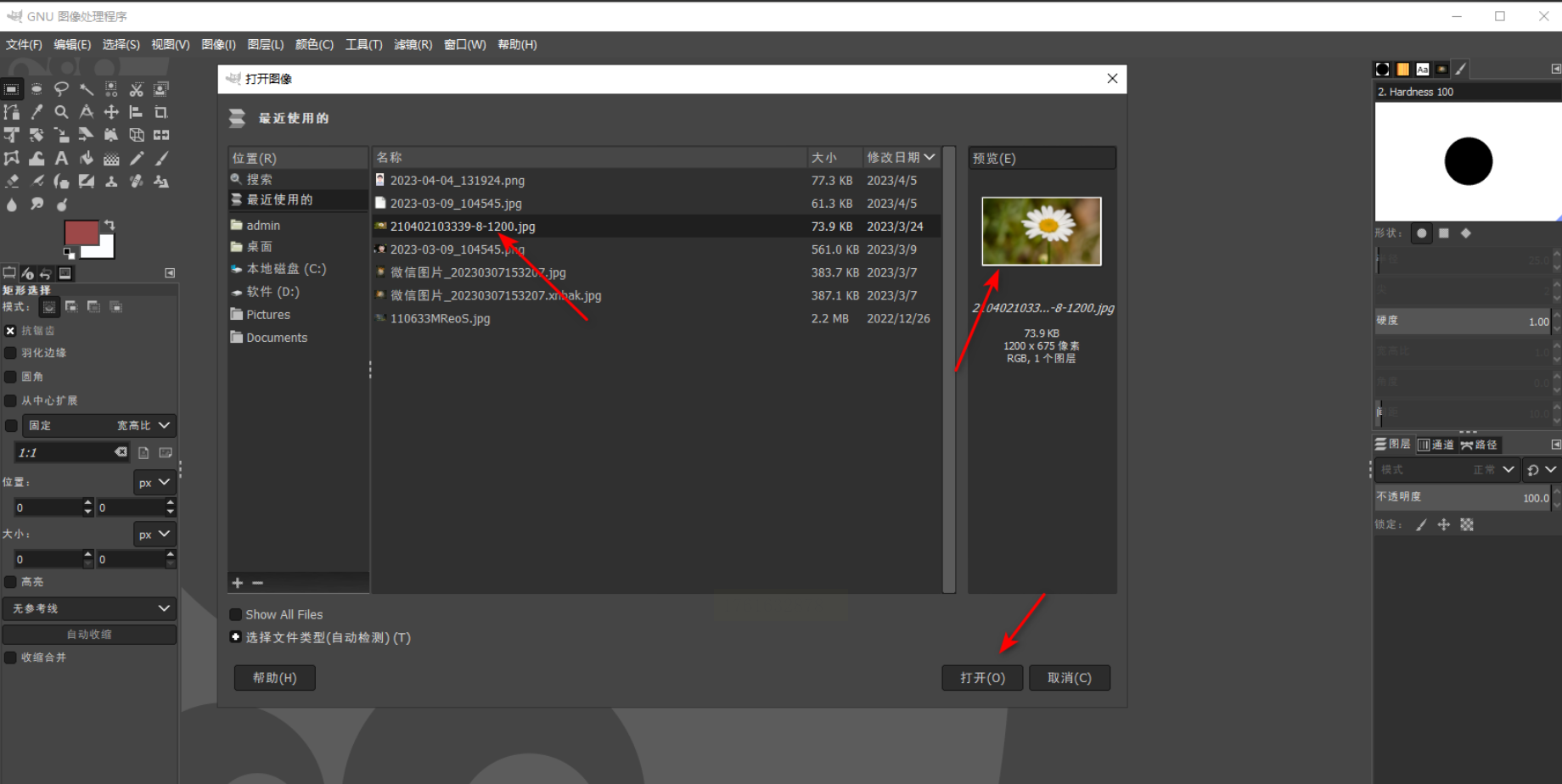Select the Bucket Fill tool
1562x784 pixels.
click(x=87, y=159)
